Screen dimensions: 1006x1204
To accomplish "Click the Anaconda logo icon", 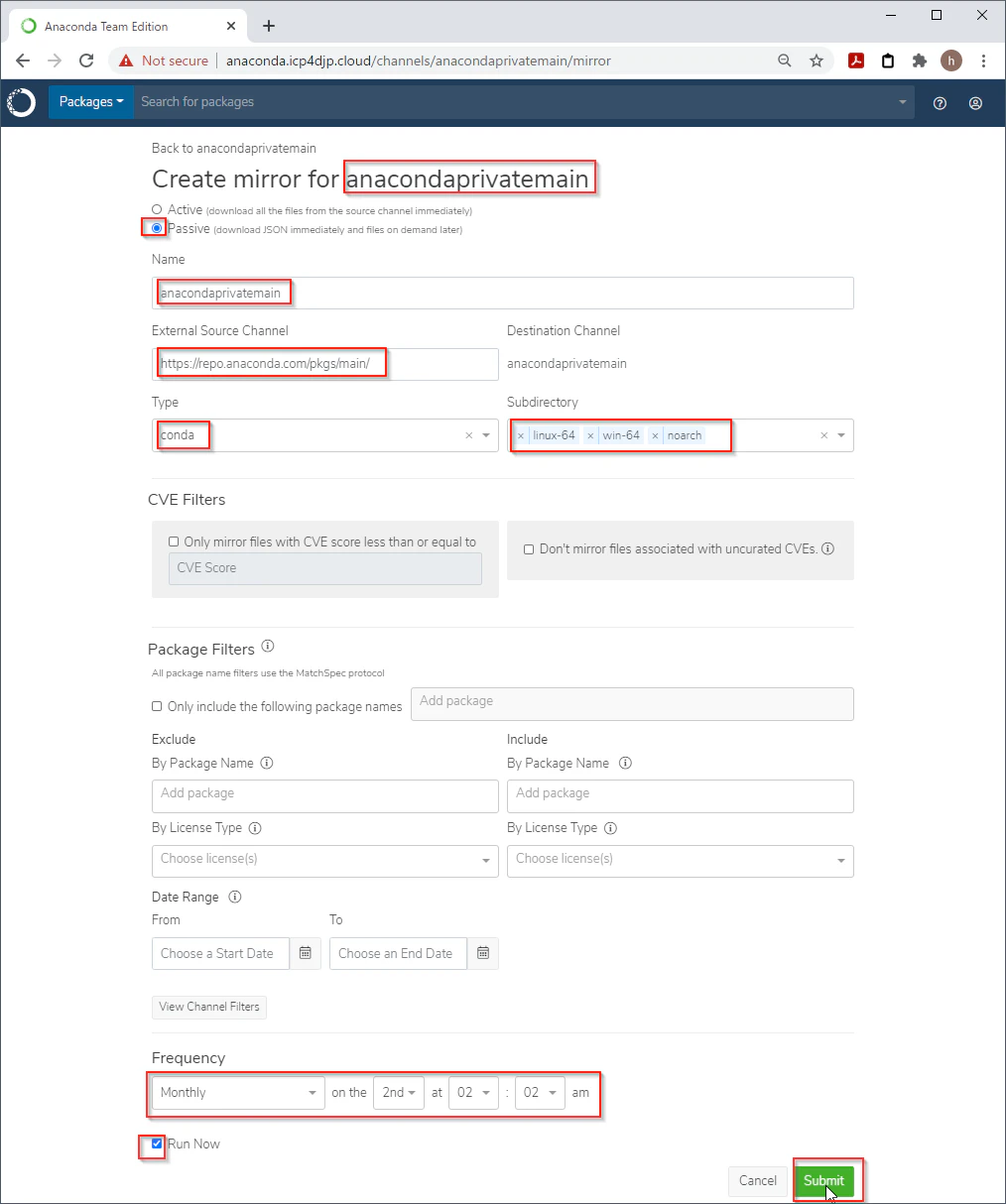I will click(22, 102).
